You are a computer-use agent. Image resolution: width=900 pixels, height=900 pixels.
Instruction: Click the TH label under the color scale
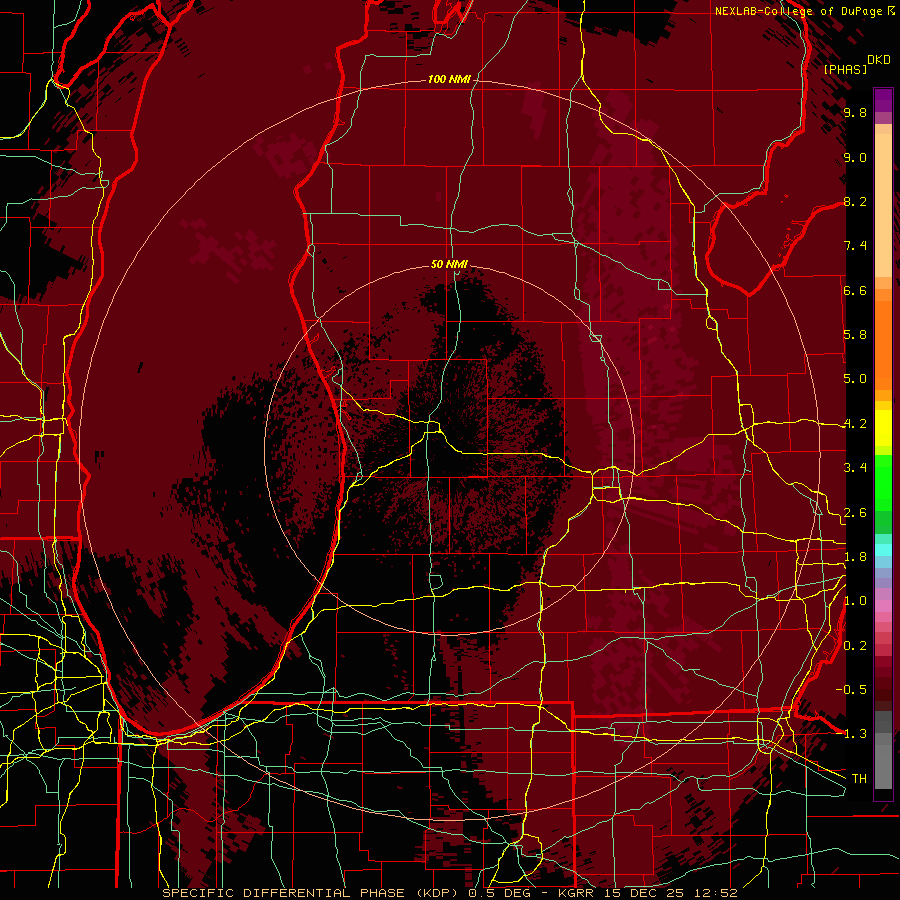(x=859, y=779)
